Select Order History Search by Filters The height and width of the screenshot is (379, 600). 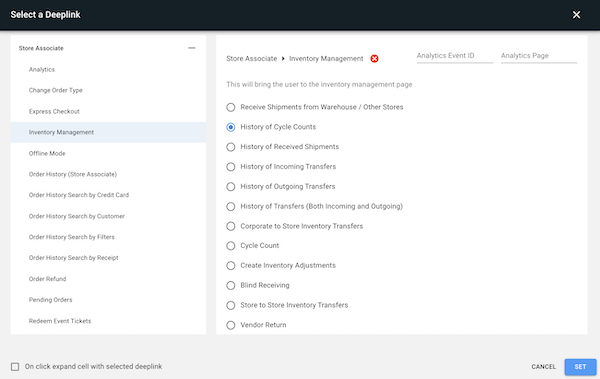(x=108, y=237)
